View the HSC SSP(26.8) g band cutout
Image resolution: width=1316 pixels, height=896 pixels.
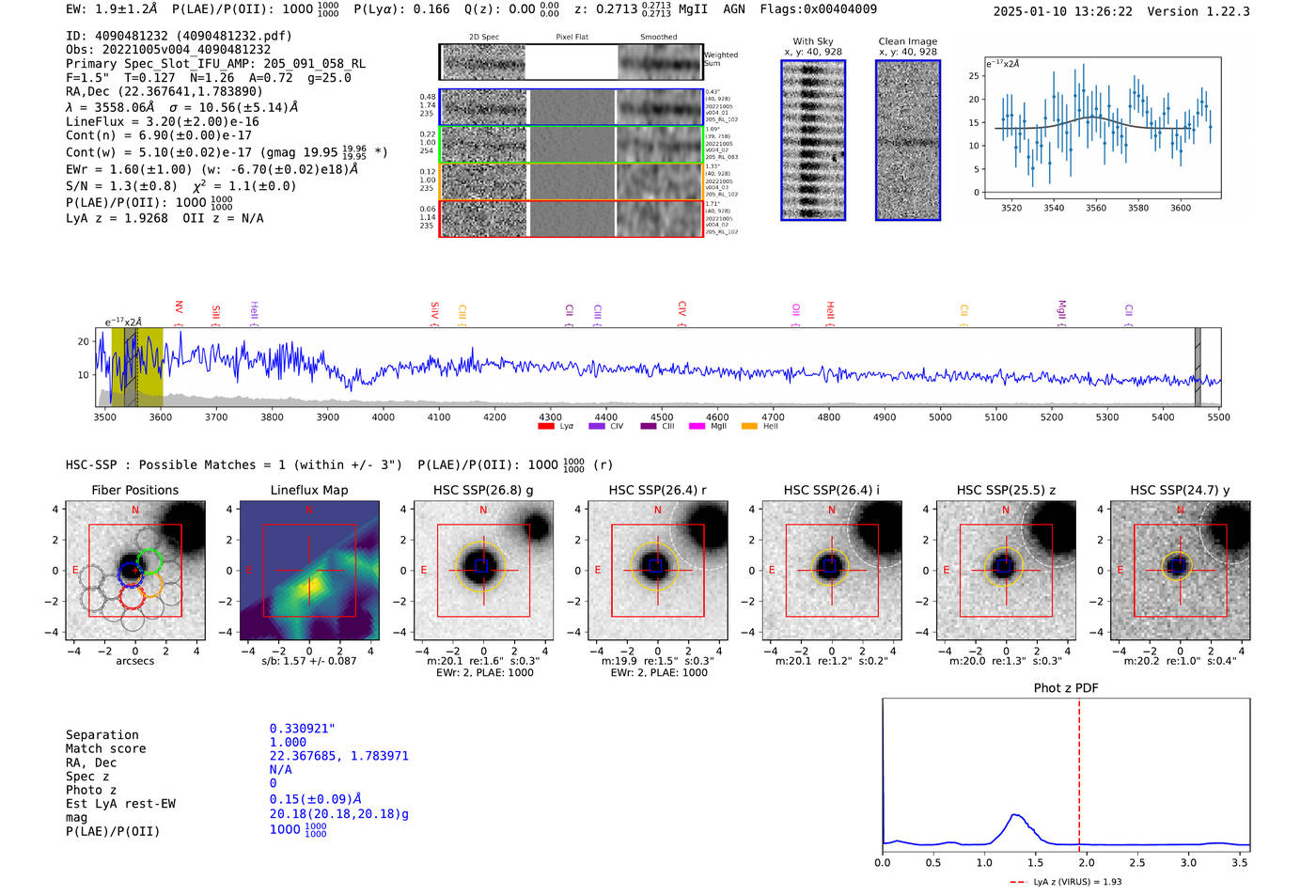pos(483,571)
